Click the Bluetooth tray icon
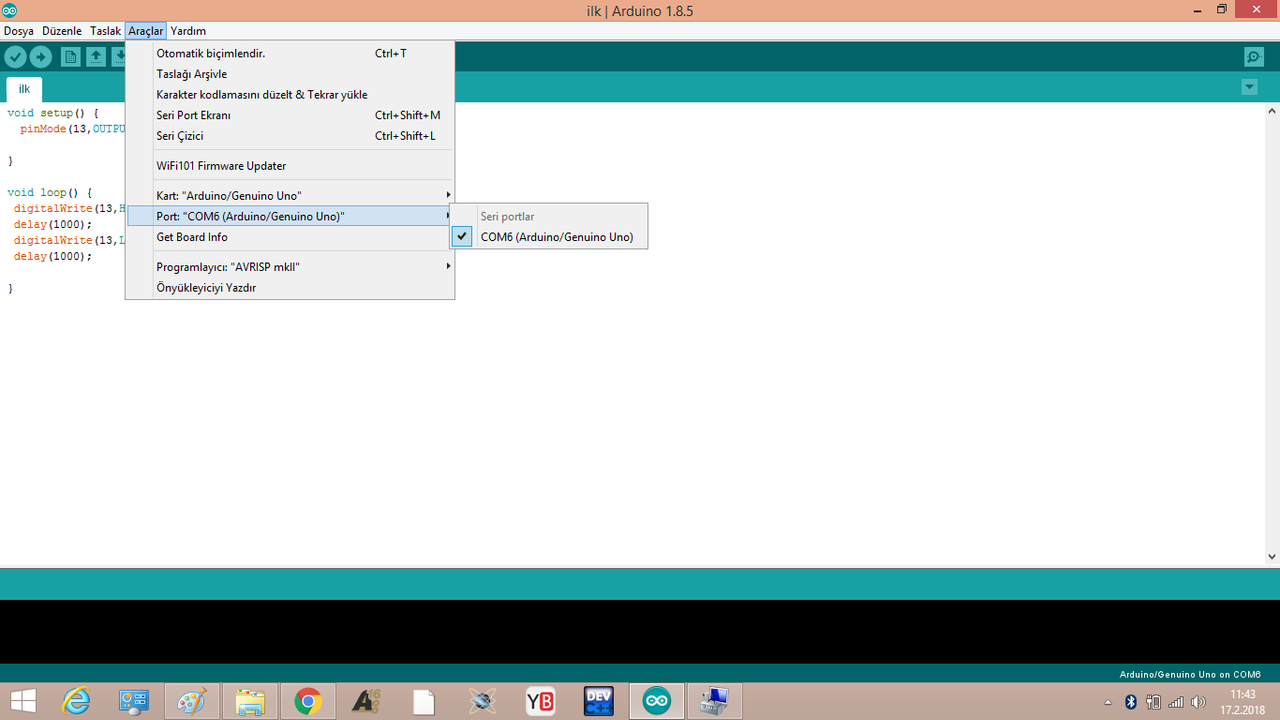The height and width of the screenshot is (720, 1280). pyautogui.click(x=1131, y=702)
